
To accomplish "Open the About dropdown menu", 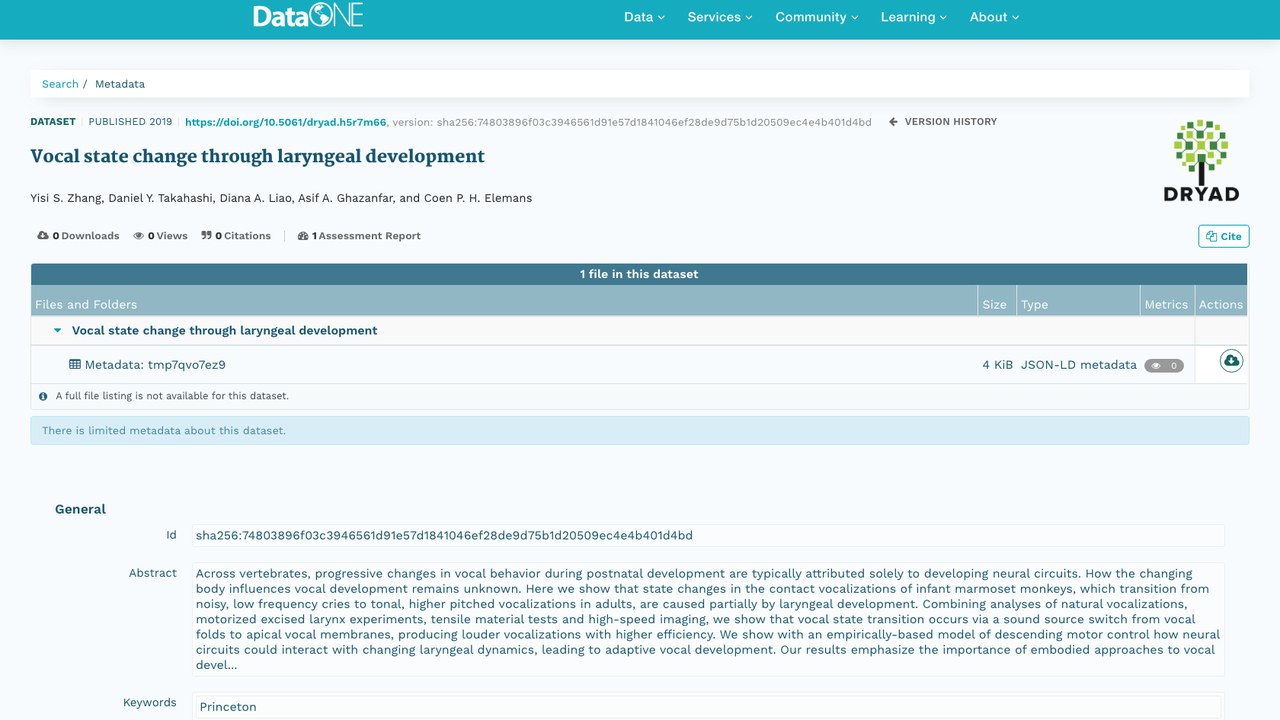I will [x=994, y=17].
